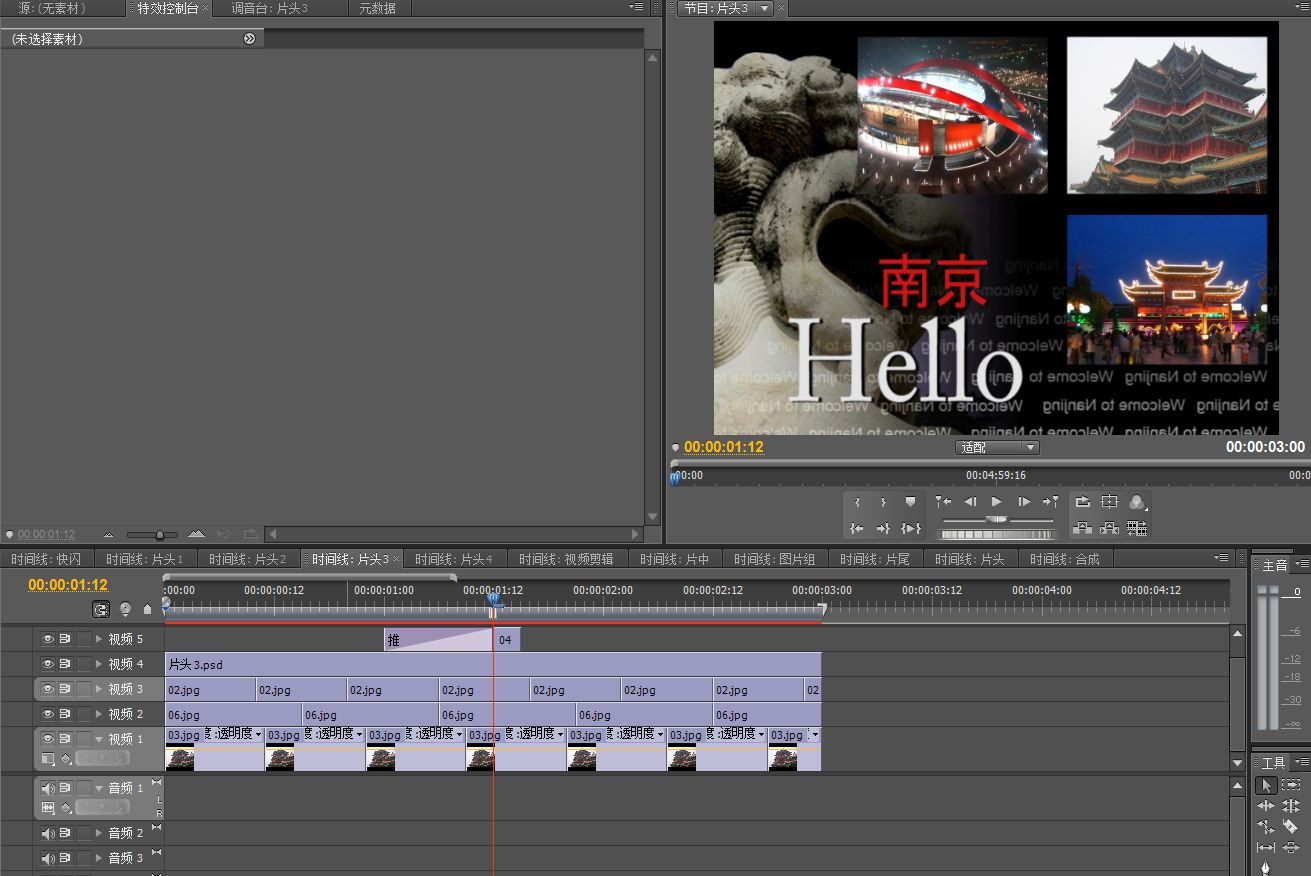Click the Export Frame/Output icon in program monitor

click(1136, 502)
